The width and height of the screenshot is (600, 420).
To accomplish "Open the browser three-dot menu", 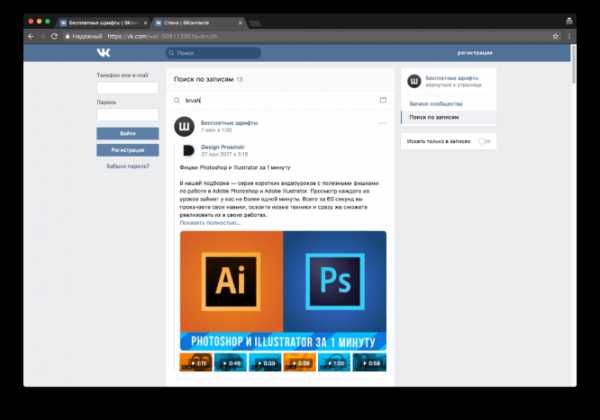I will [x=570, y=36].
